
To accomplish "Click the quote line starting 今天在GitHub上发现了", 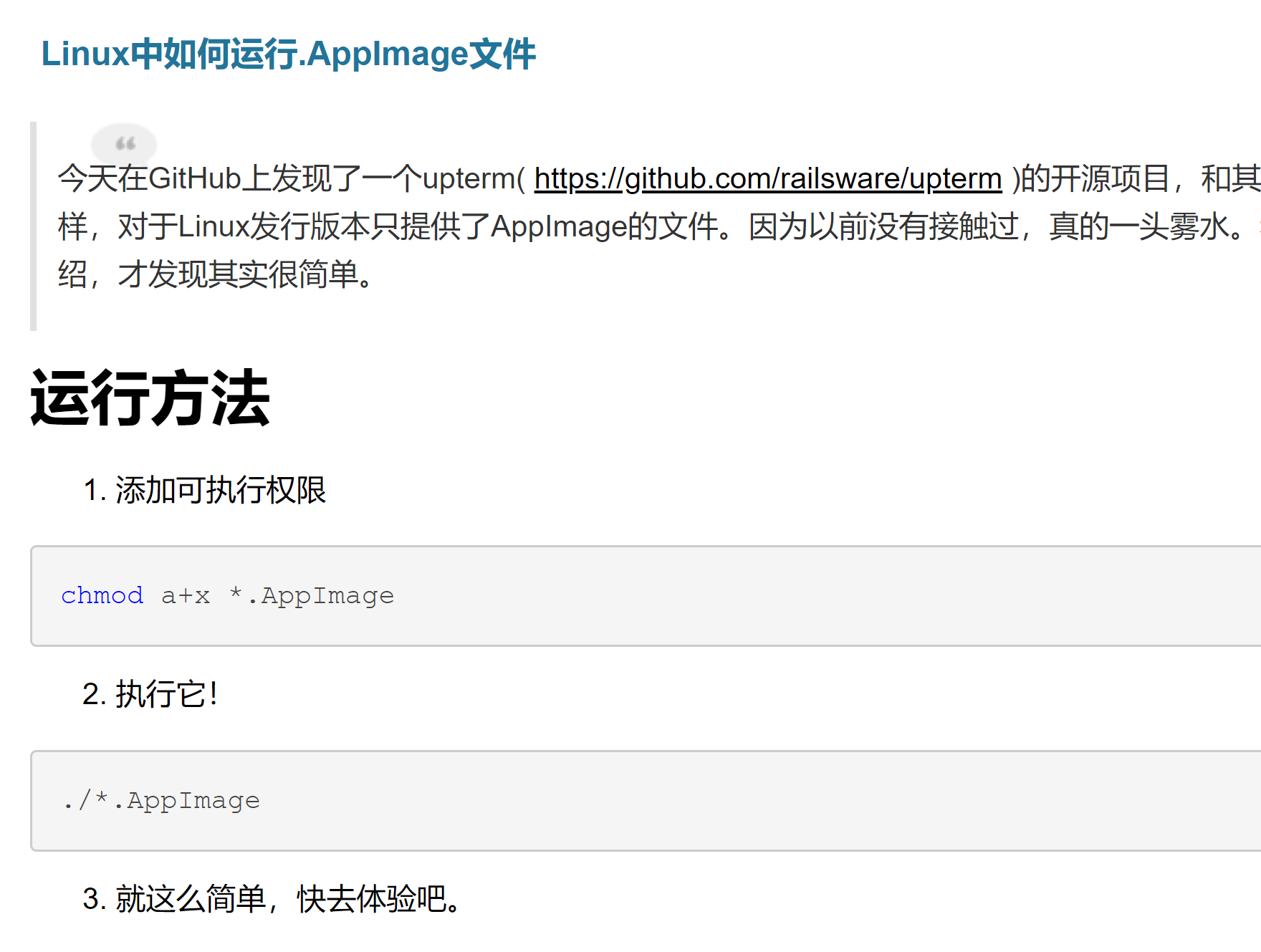I will [659, 178].
